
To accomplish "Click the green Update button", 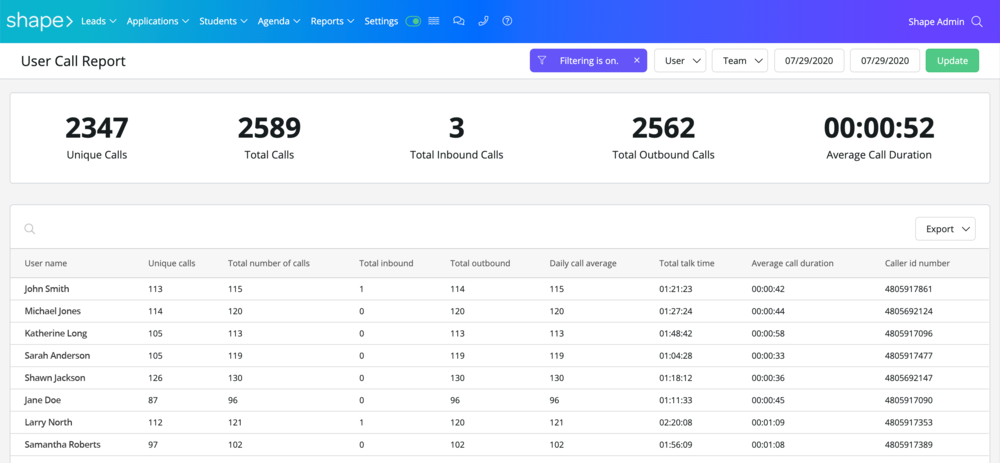I will [x=952, y=61].
